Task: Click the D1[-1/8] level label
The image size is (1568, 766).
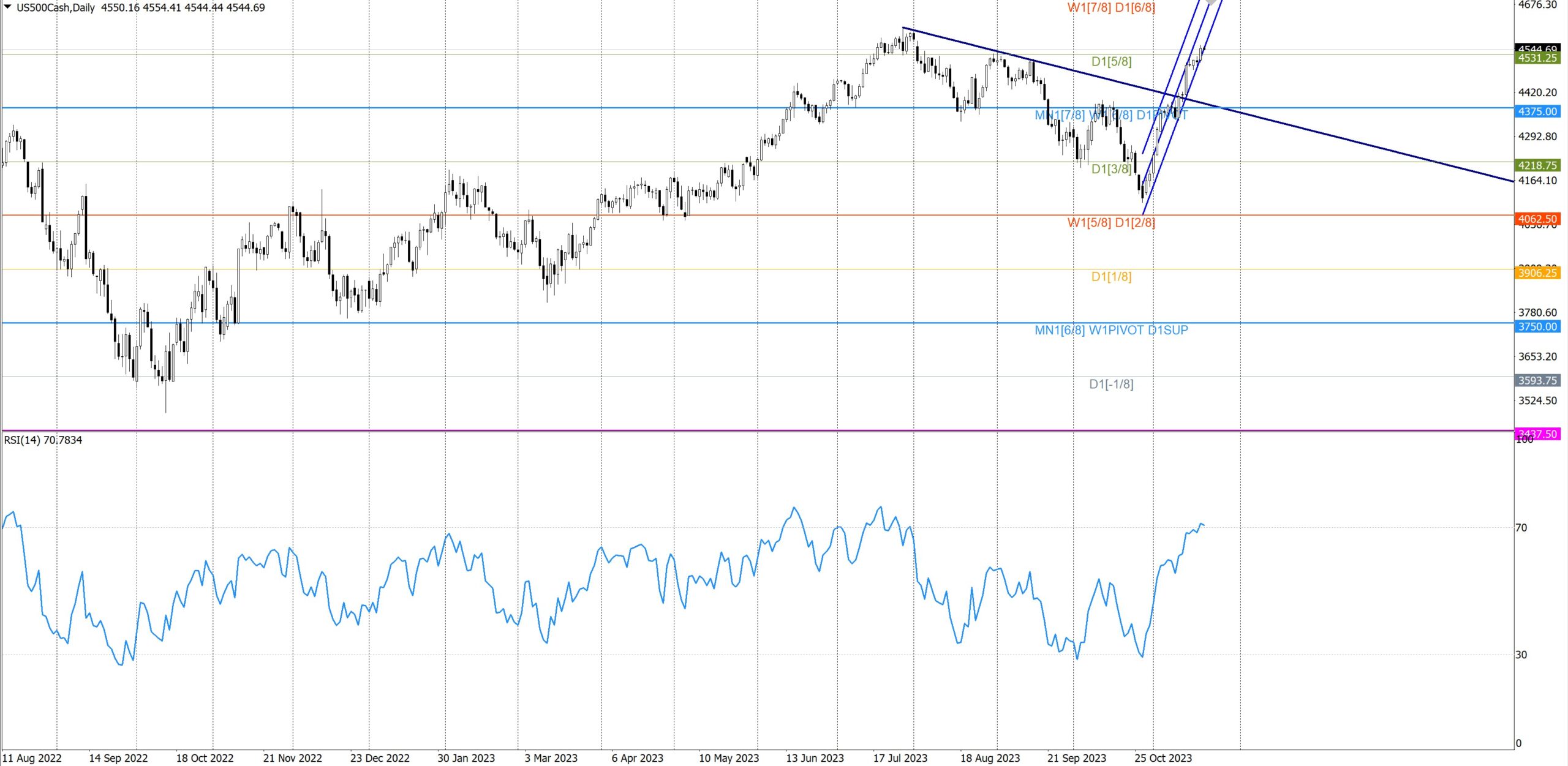Action: click(x=1111, y=384)
